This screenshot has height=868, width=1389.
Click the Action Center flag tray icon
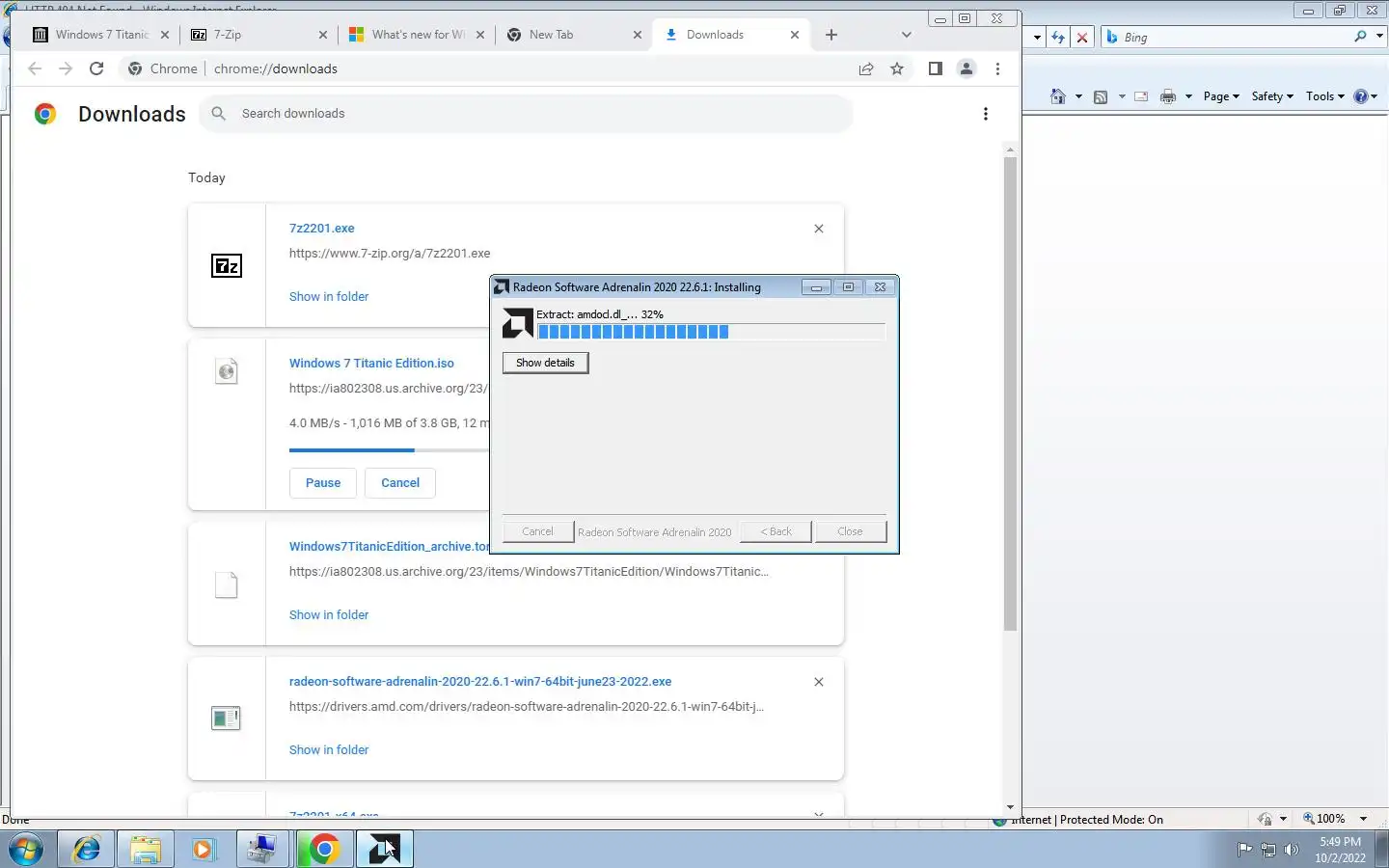1244,850
